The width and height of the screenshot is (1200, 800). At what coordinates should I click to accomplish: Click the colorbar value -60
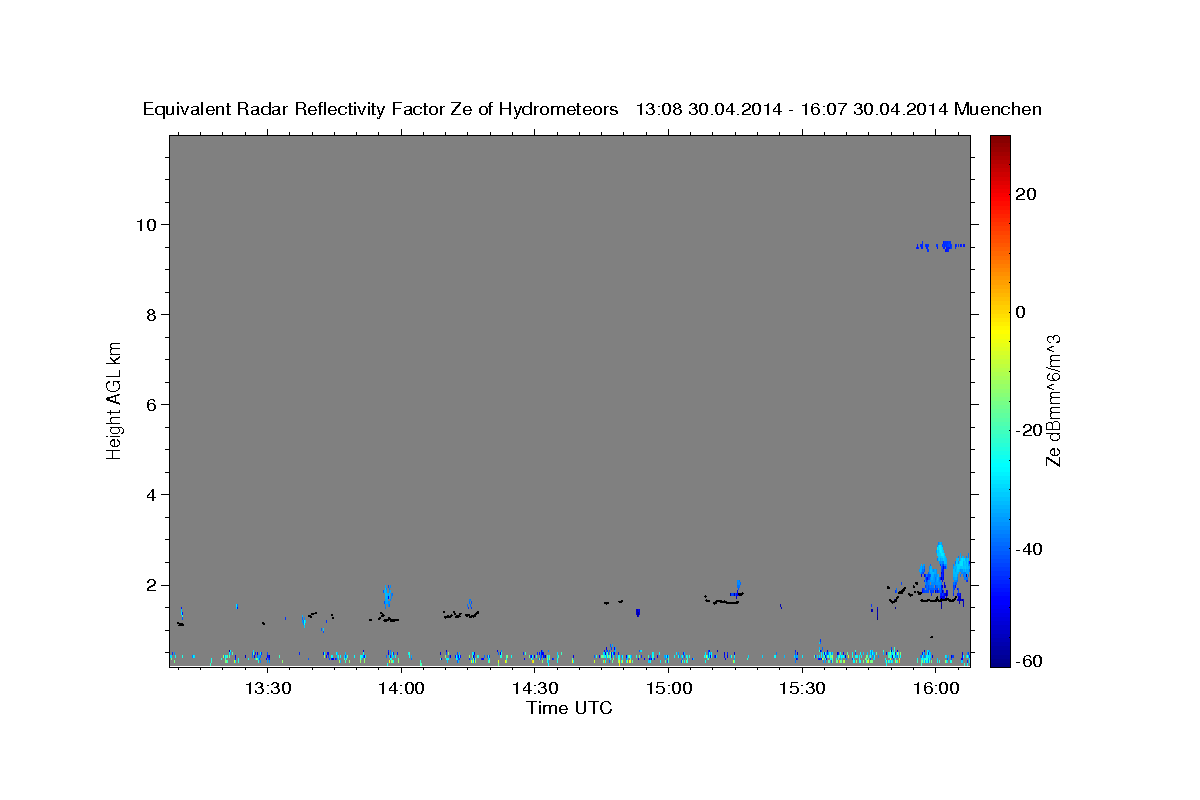1028,661
